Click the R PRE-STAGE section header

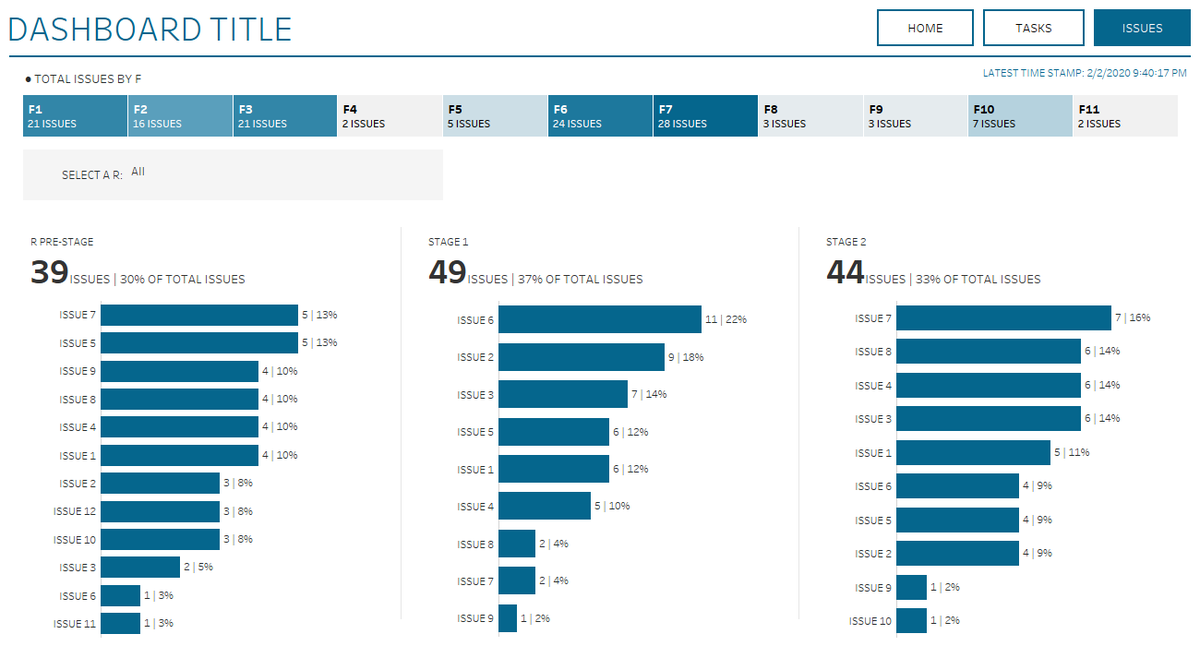click(62, 242)
